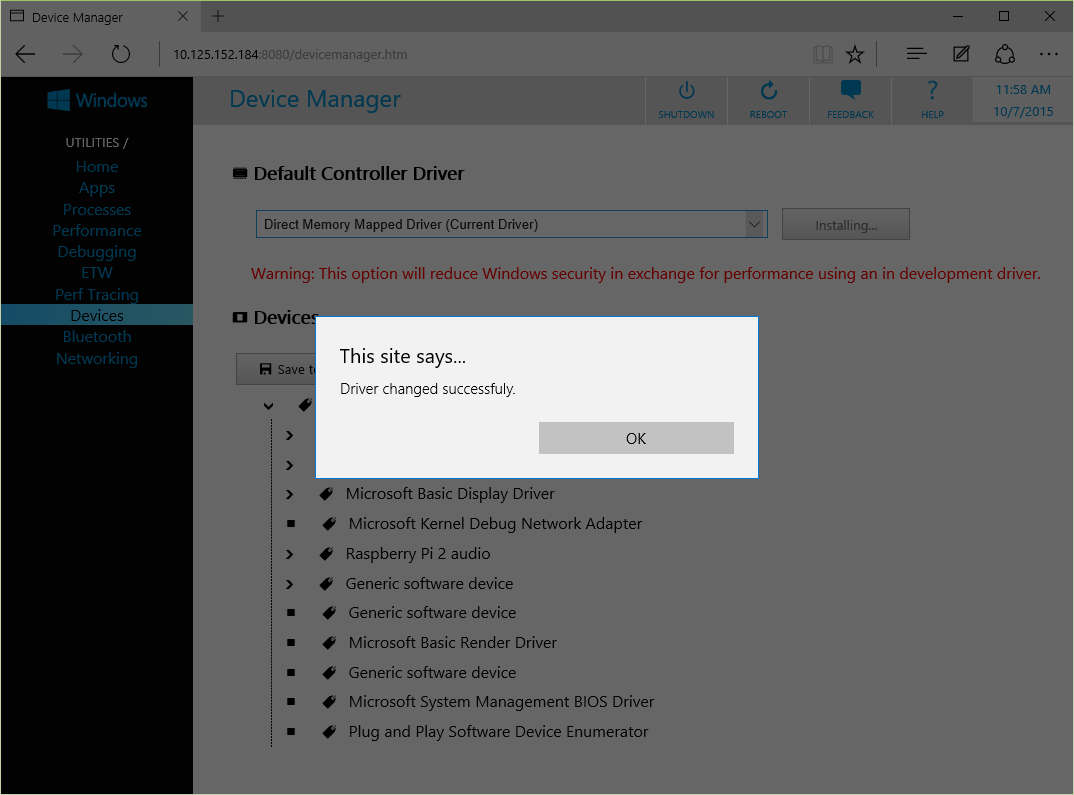Add page to favorites star icon
1074x795 pixels.
[x=855, y=55]
